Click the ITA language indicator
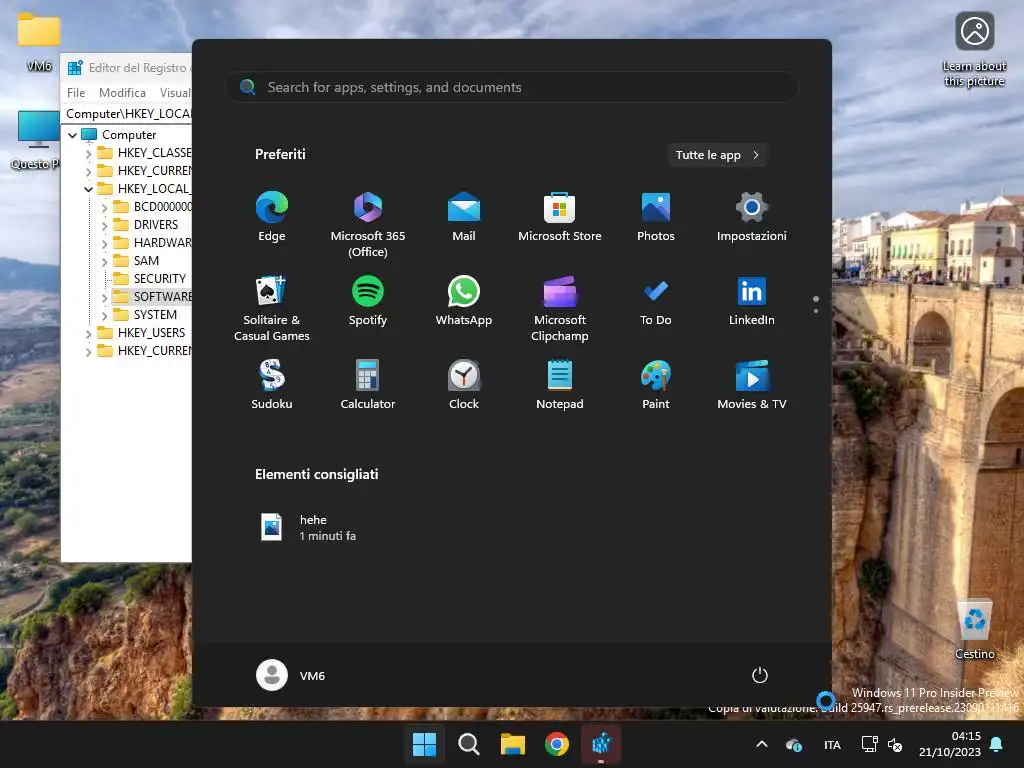The height and width of the screenshot is (768, 1024). [832, 745]
